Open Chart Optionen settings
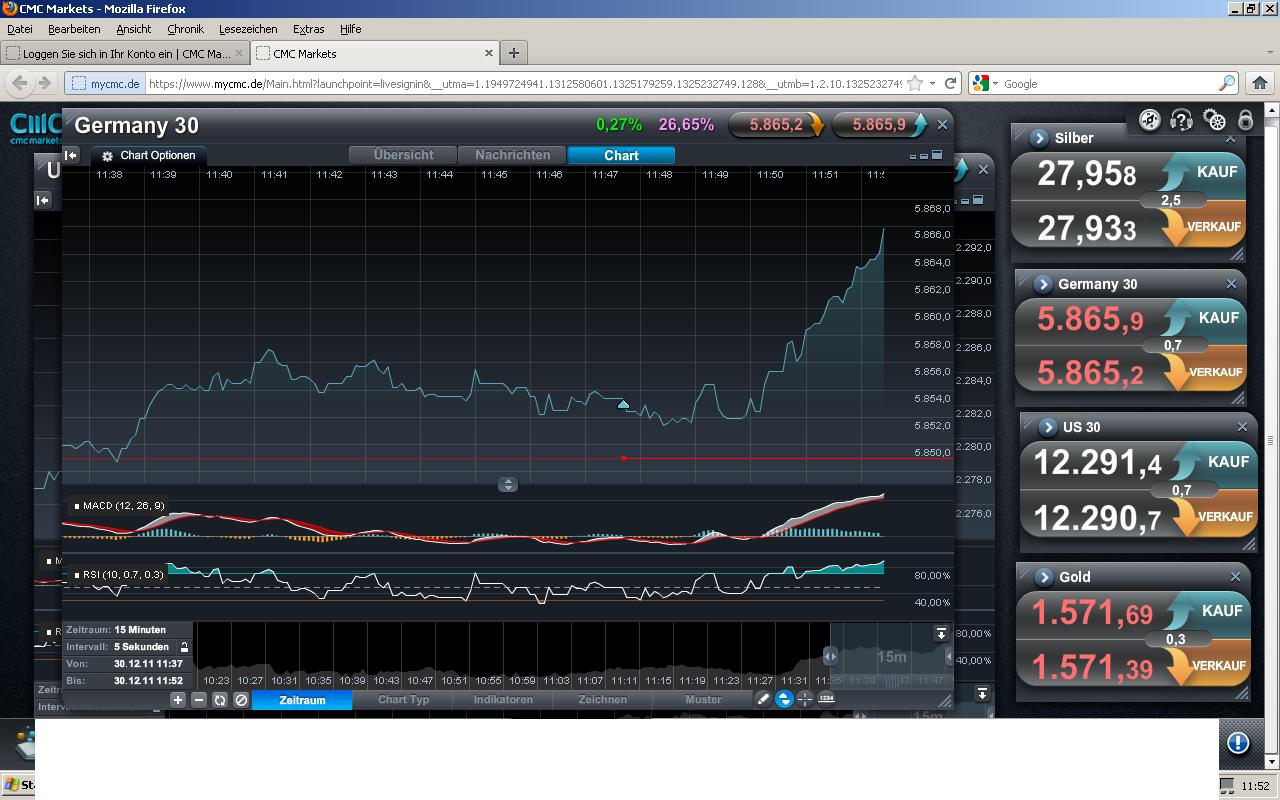Image resolution: width=1280 pixels, height=800 pixels. pos(149,156)
